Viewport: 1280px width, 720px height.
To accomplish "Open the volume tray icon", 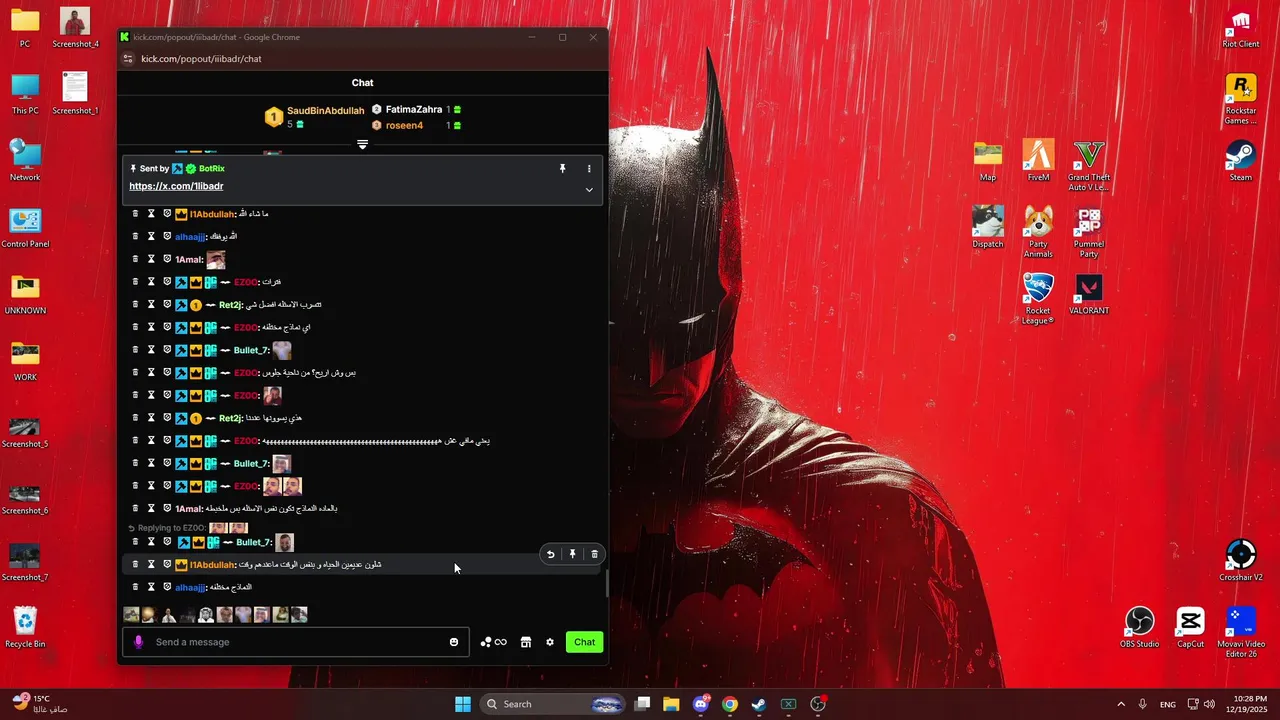I will pyautogui.click(x=1210, y=704).
